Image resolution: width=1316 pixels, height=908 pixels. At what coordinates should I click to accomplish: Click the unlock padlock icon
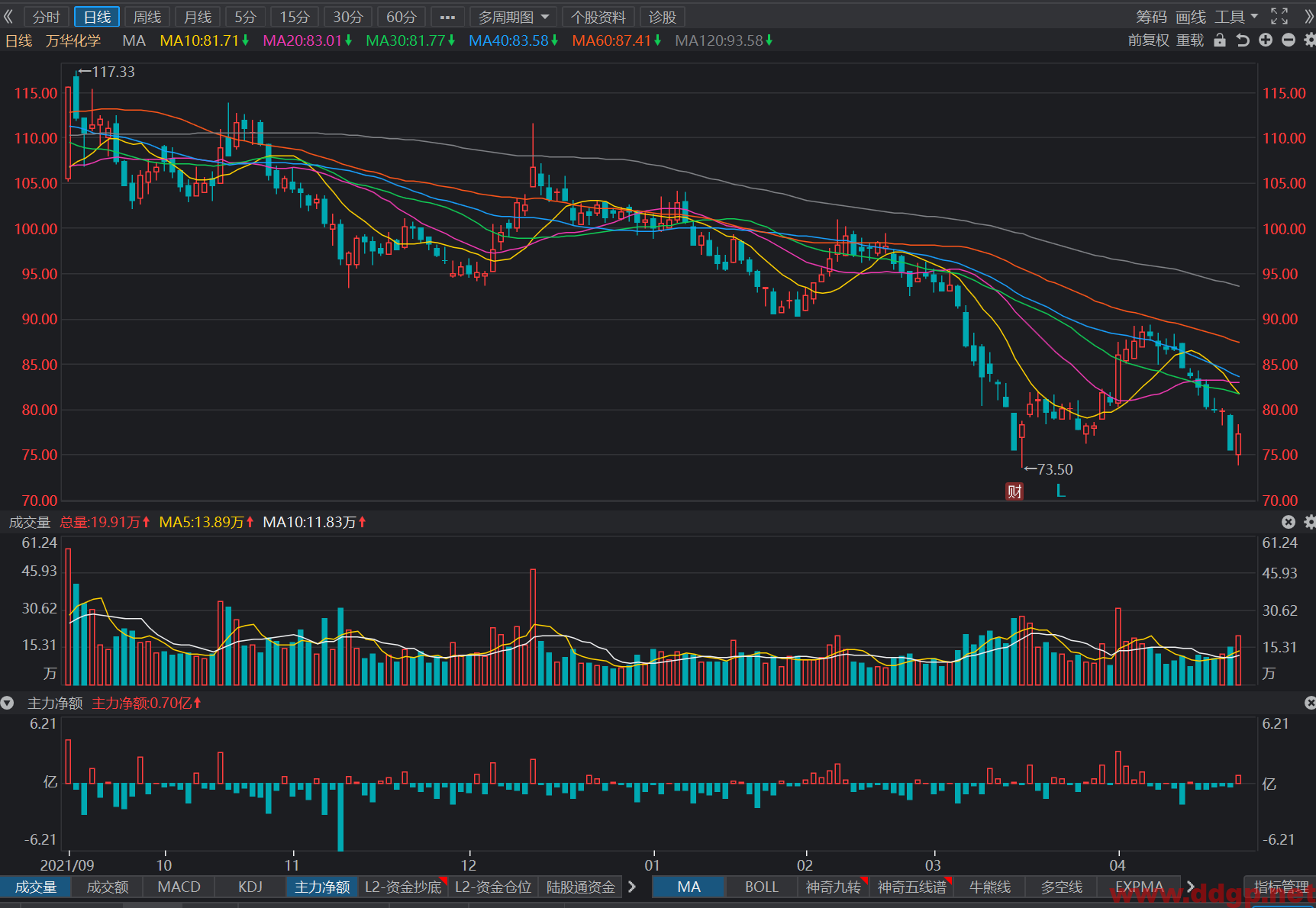pos(1220,40)
